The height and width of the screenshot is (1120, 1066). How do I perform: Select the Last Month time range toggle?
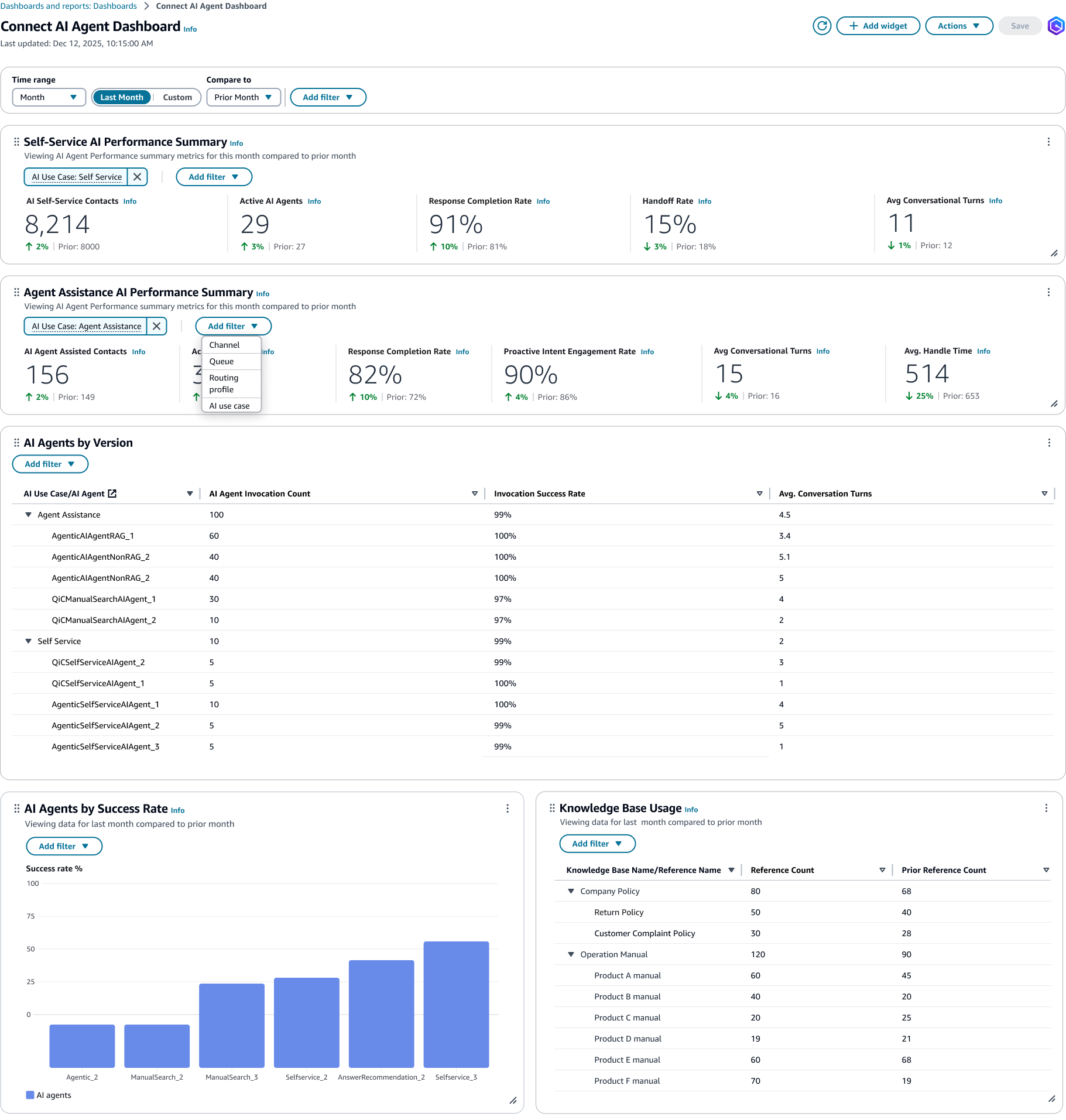[x=122, y=97]
